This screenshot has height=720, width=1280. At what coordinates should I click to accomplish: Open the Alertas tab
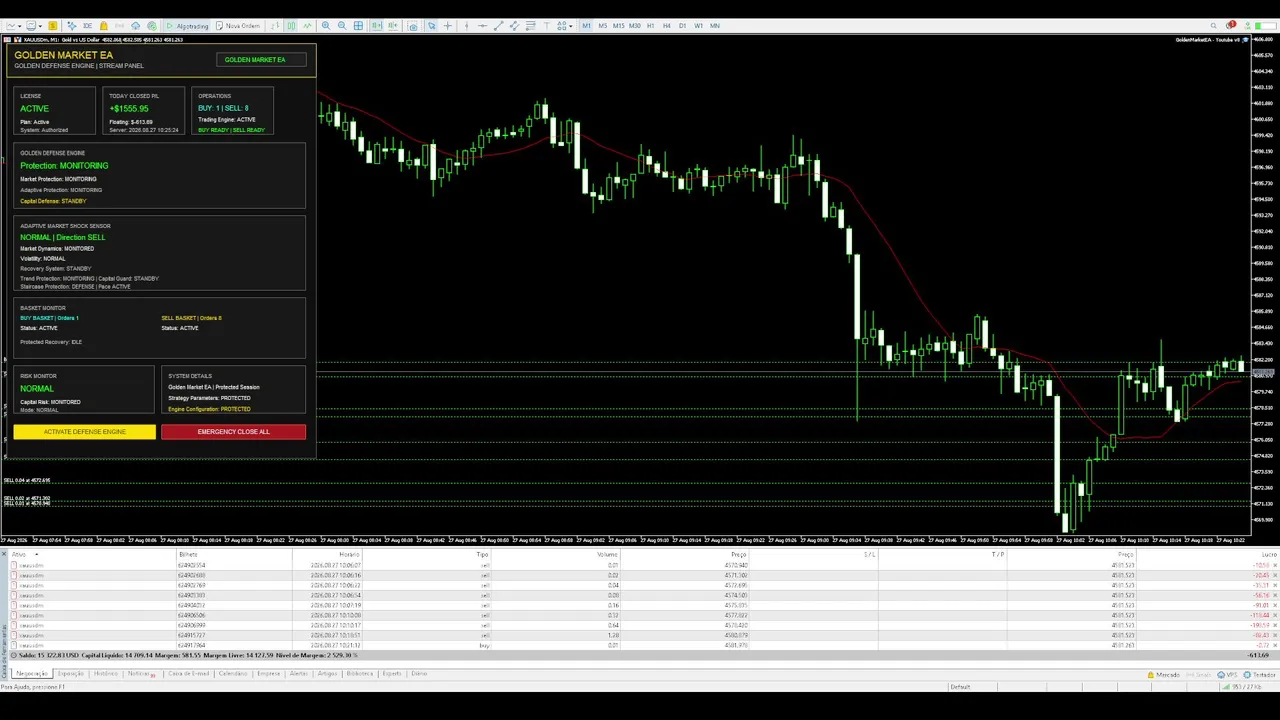point(298,674)
